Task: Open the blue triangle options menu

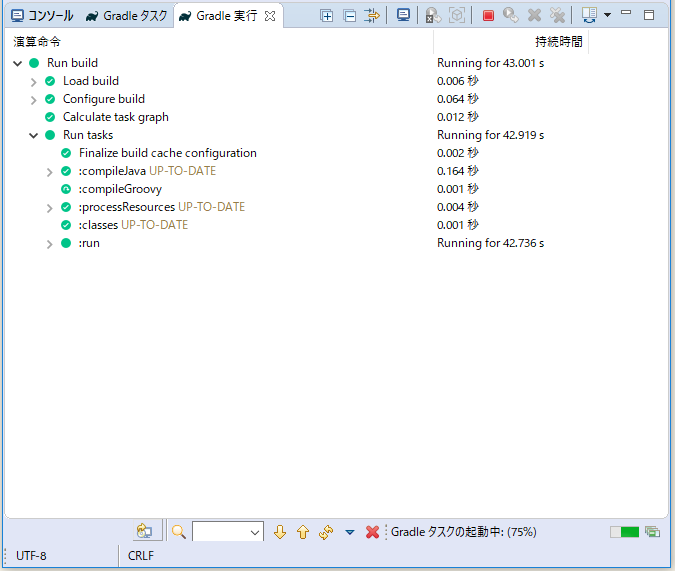Action: click(350, 533)
